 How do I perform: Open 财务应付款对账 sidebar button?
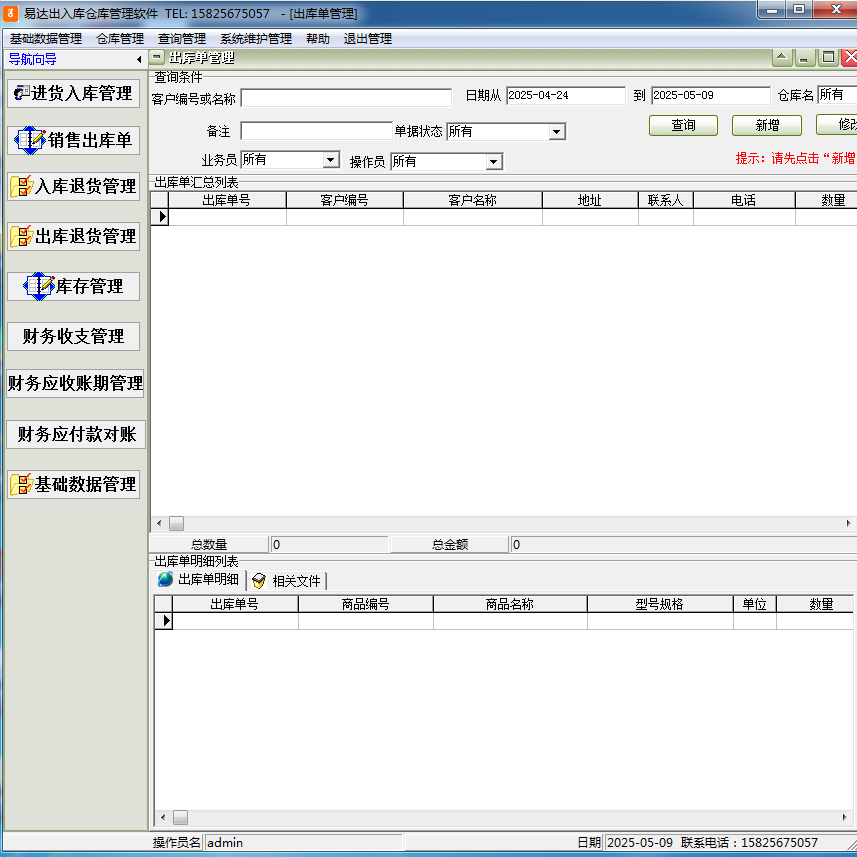pyautogui.click(x=76, y=435)
